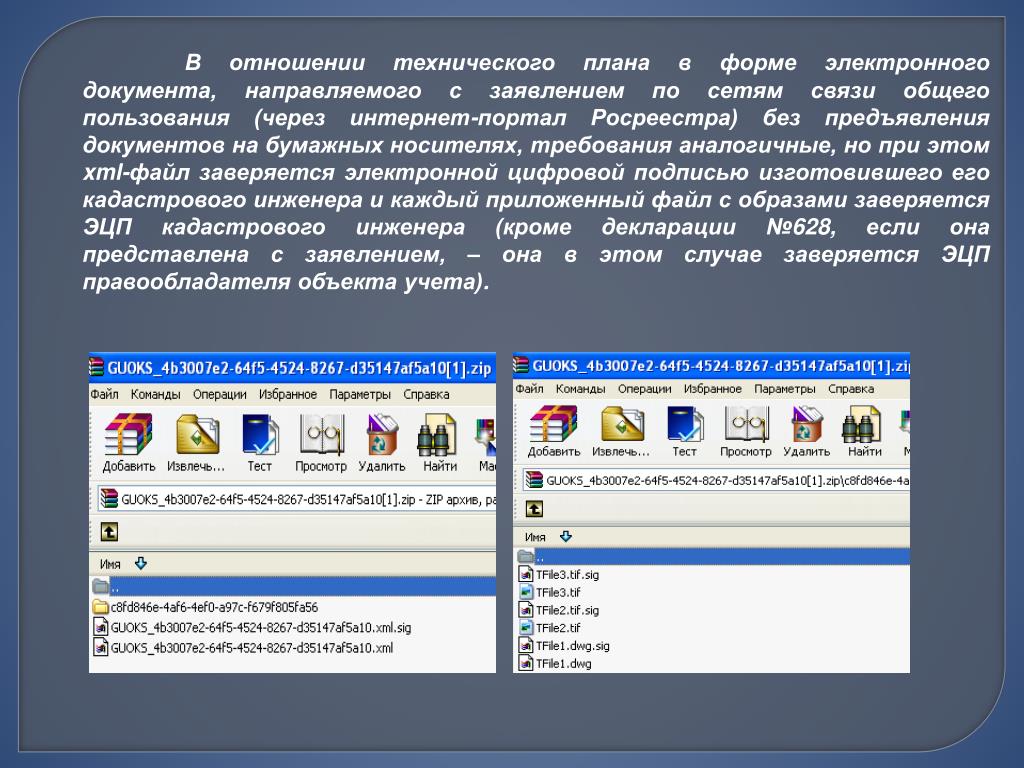Select TFile1.dwg file
1024x768 pixels.
point(554,664)
